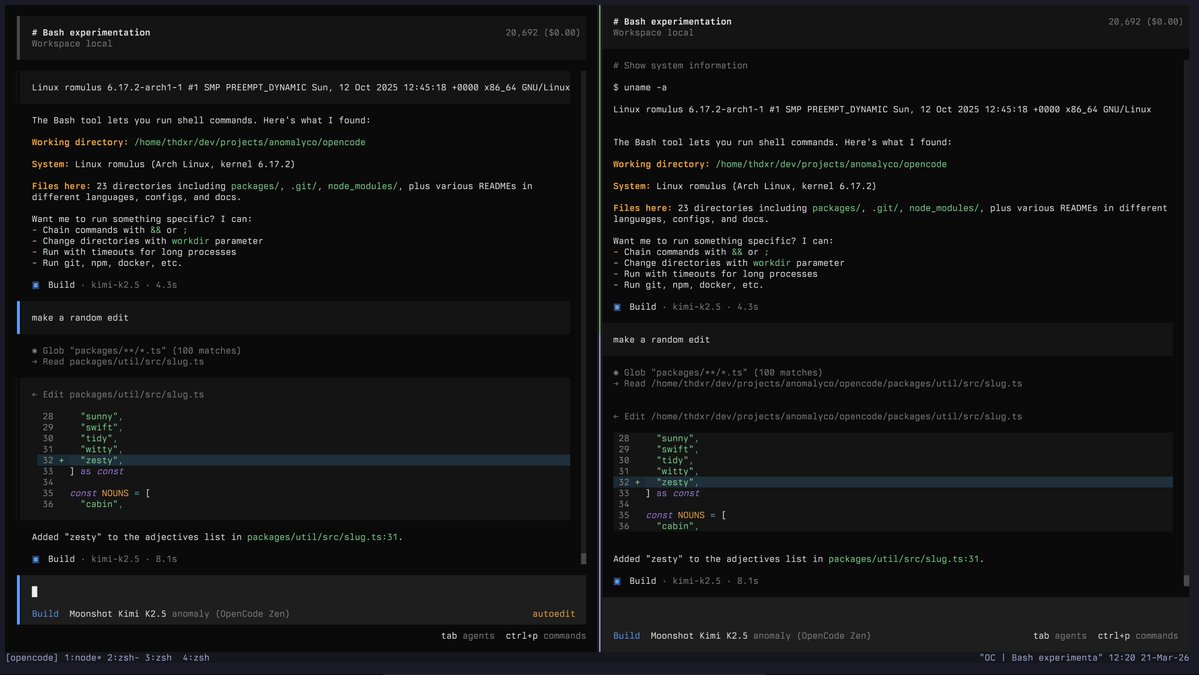Screen dimensions: 1199x675
Task: Open "ctrl+p commands" in left pane
Action: 545,636
